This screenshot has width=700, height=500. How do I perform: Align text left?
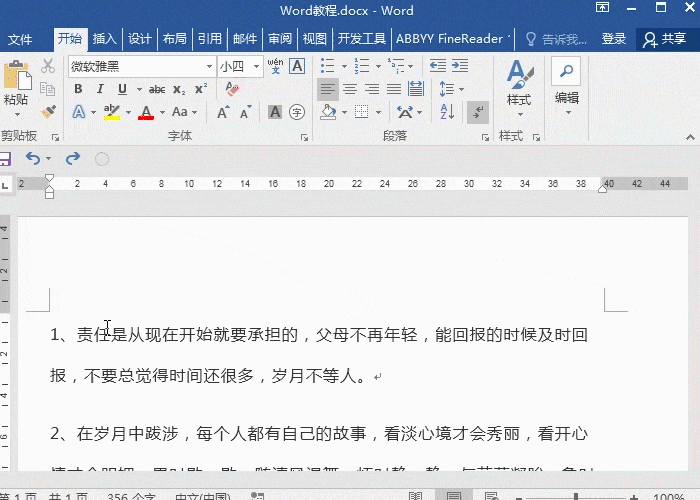pyautogui.click(x=328, y=89)
